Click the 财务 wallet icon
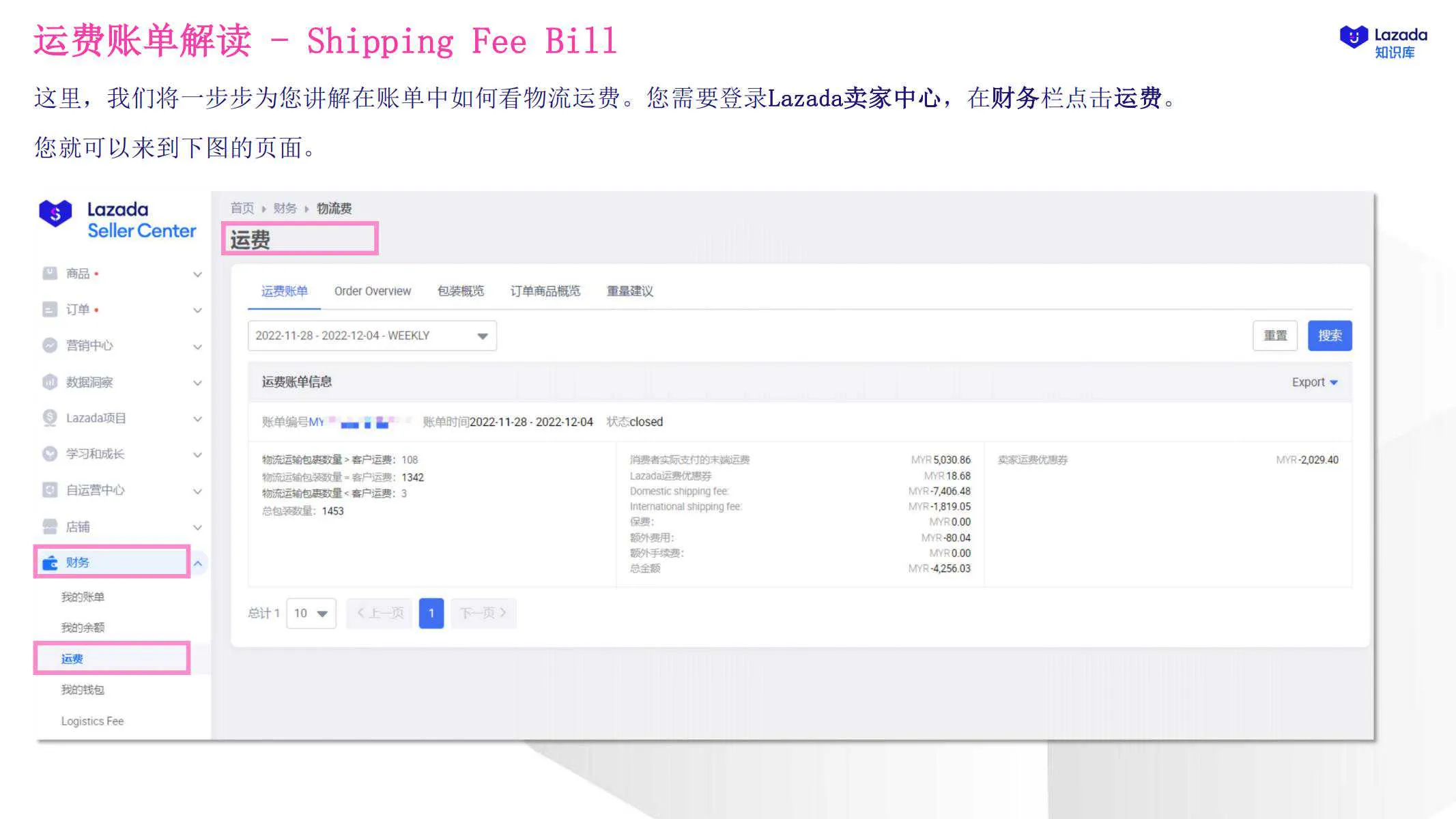Image resolution: width=1456 pixels, height=819 pixels. [48, 562]
